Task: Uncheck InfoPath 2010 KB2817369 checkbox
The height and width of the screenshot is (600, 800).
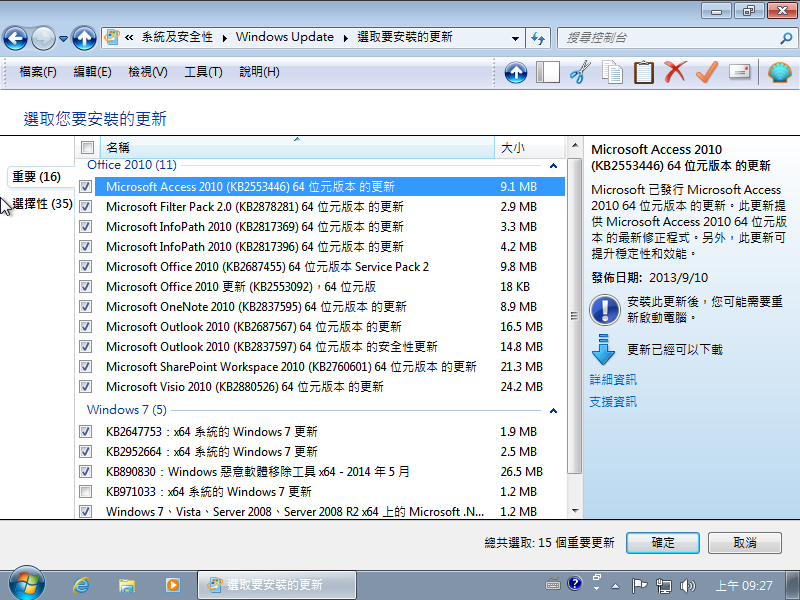Action: 86,227
